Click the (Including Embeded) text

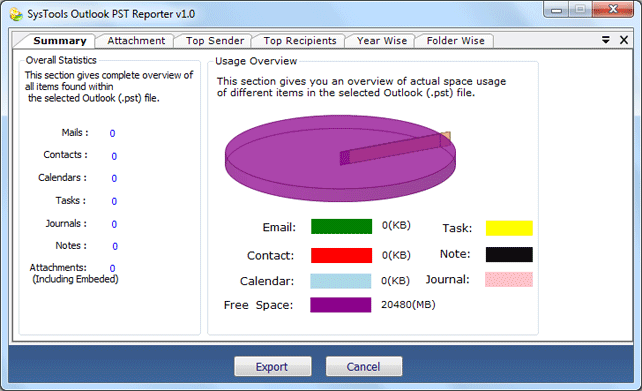[x=75, y=279]
